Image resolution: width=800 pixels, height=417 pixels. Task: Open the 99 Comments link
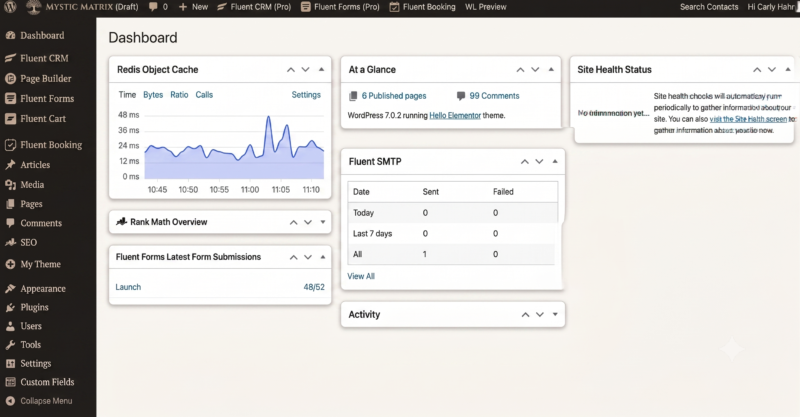tap(494, 96)
